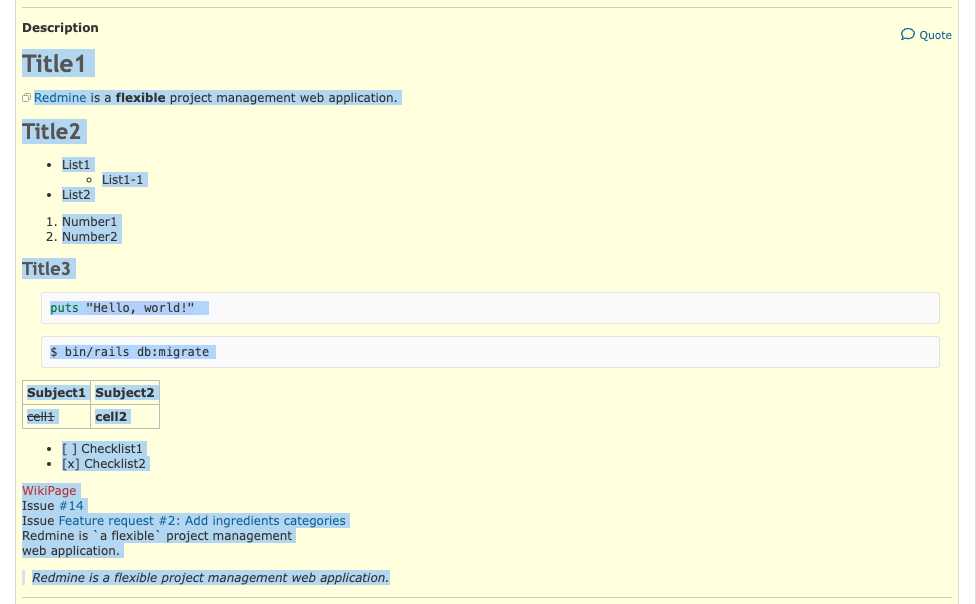Open issue link #14

tap(71, 506)
